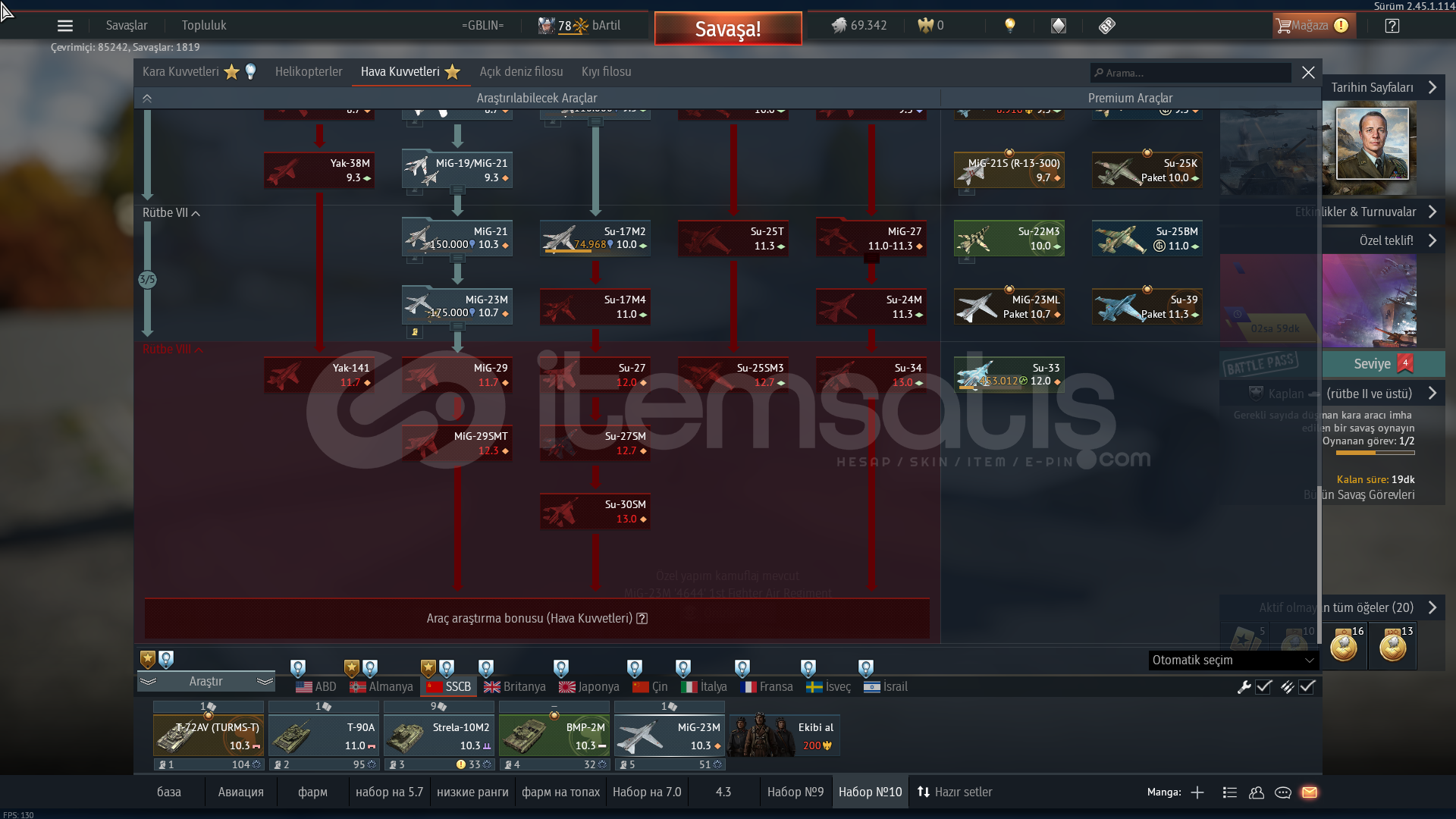Click the Israel flag icon
1456x819 pixels.
tap(872, 687)
